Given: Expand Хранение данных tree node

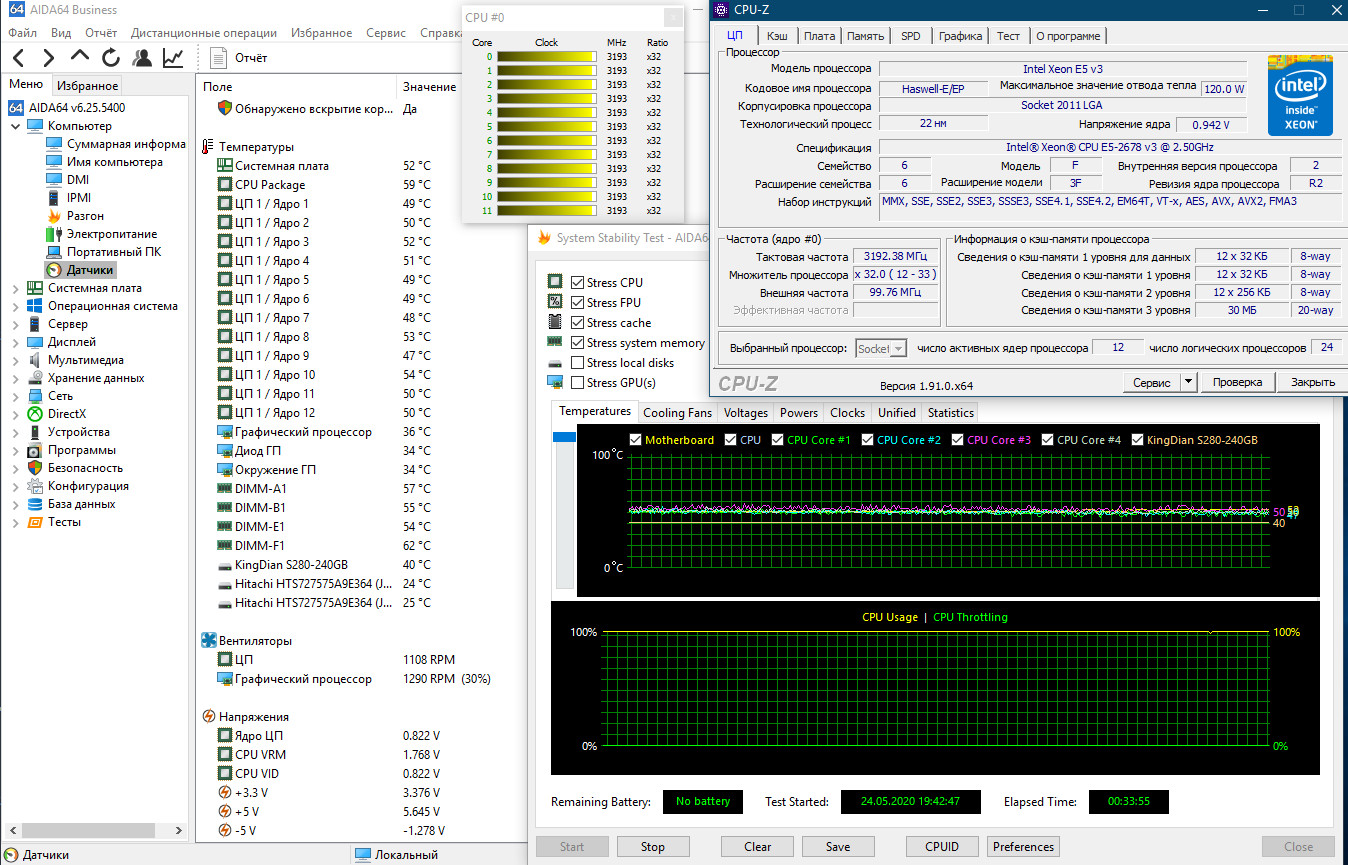Looking at the screenshot, I should (16, 378).
